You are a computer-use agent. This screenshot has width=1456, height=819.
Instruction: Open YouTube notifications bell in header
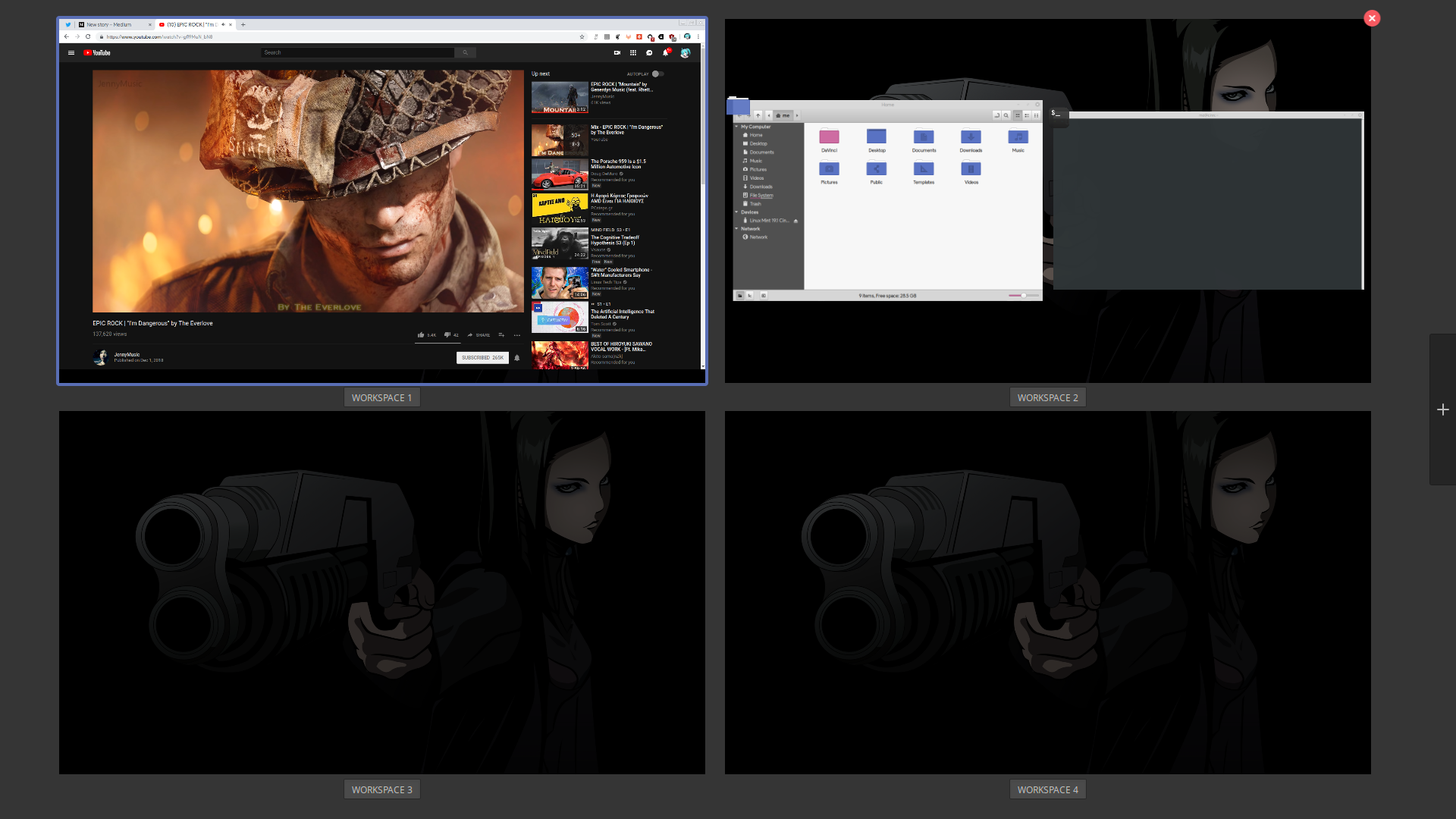click(666, 52)
